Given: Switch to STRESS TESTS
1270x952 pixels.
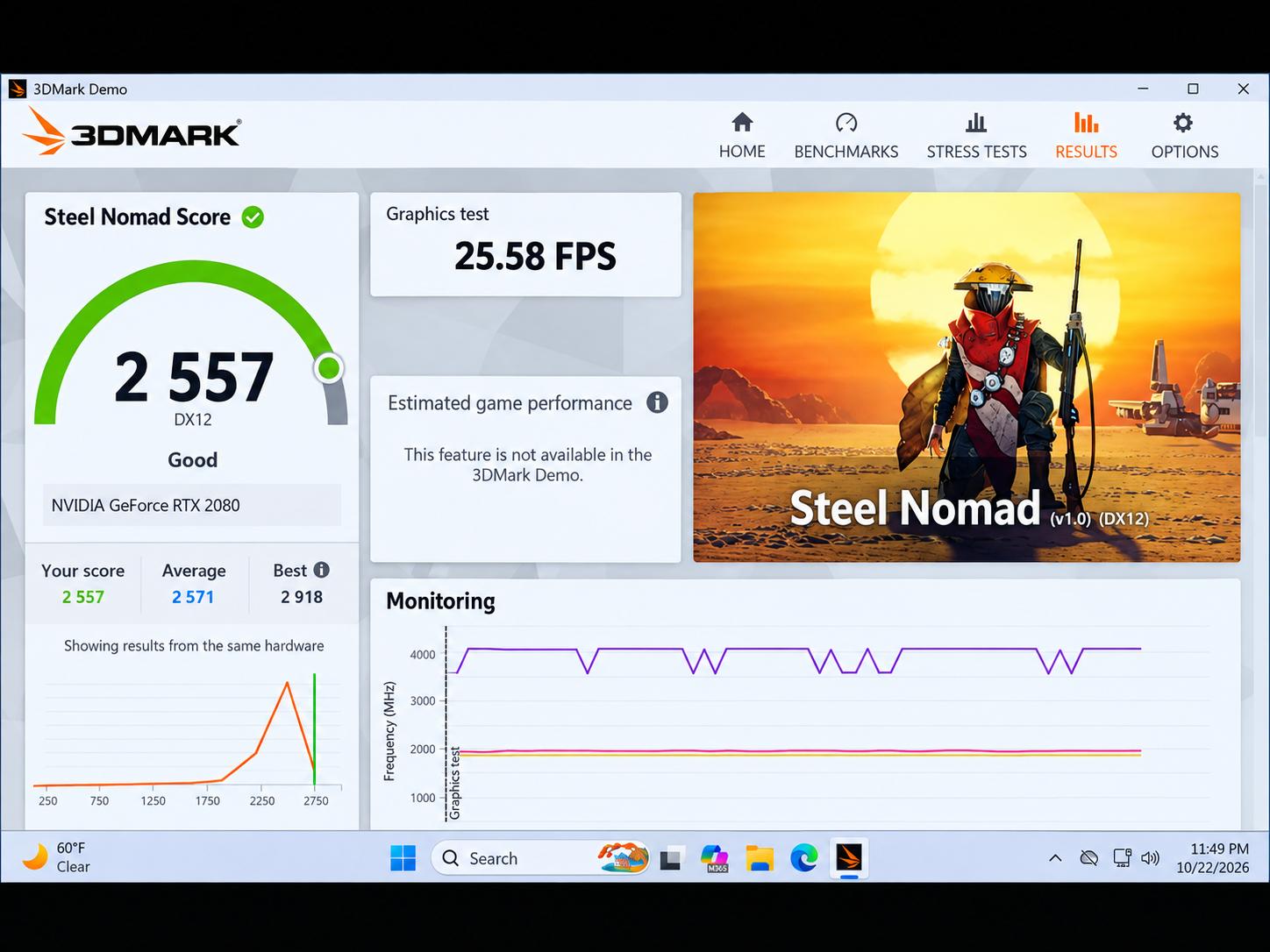Looking at the screenshot, I should point(976,136).
